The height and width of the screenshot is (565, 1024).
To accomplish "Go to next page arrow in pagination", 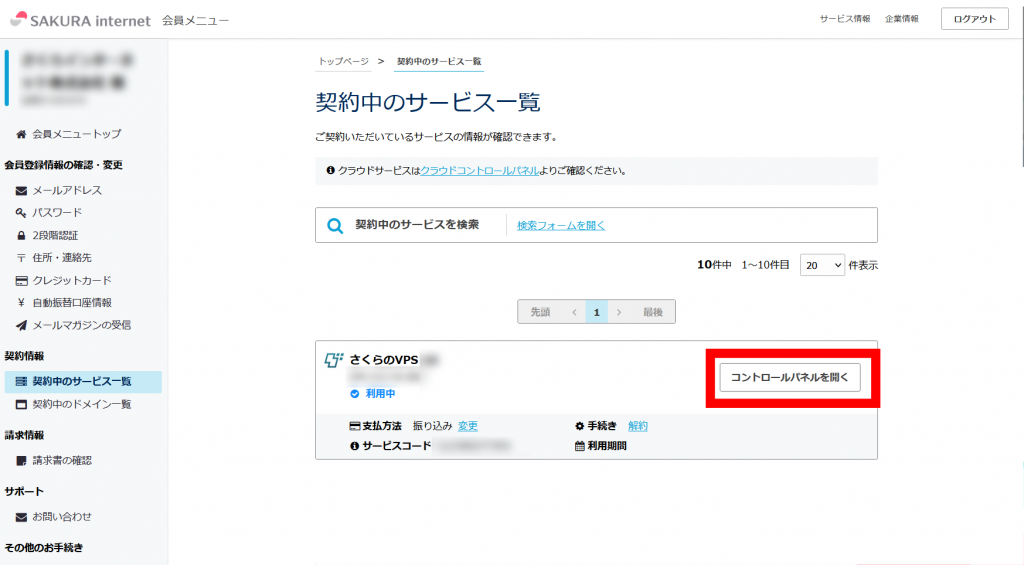I will pos(620,312).
